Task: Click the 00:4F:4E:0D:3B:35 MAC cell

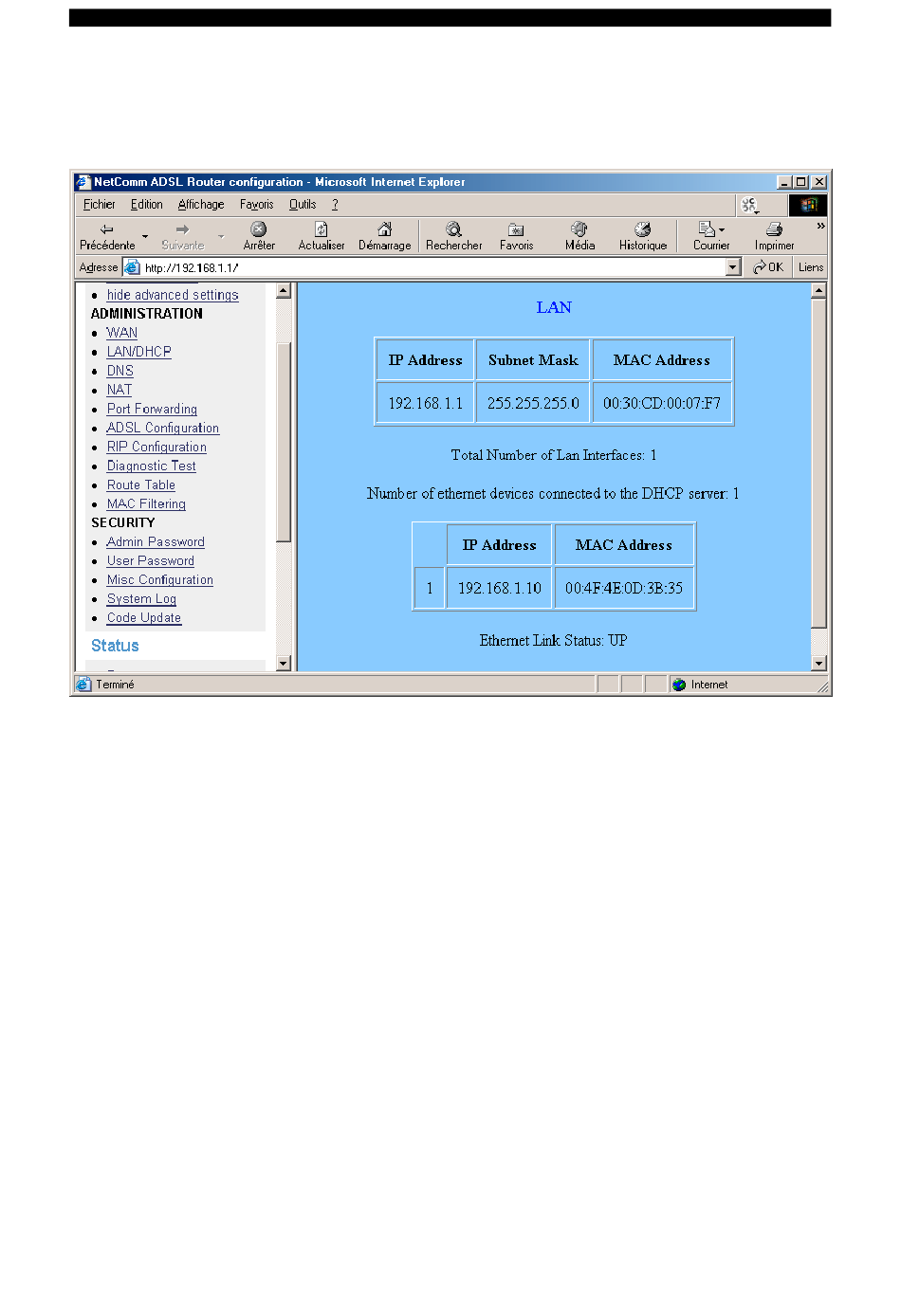Action: point(624,588)
